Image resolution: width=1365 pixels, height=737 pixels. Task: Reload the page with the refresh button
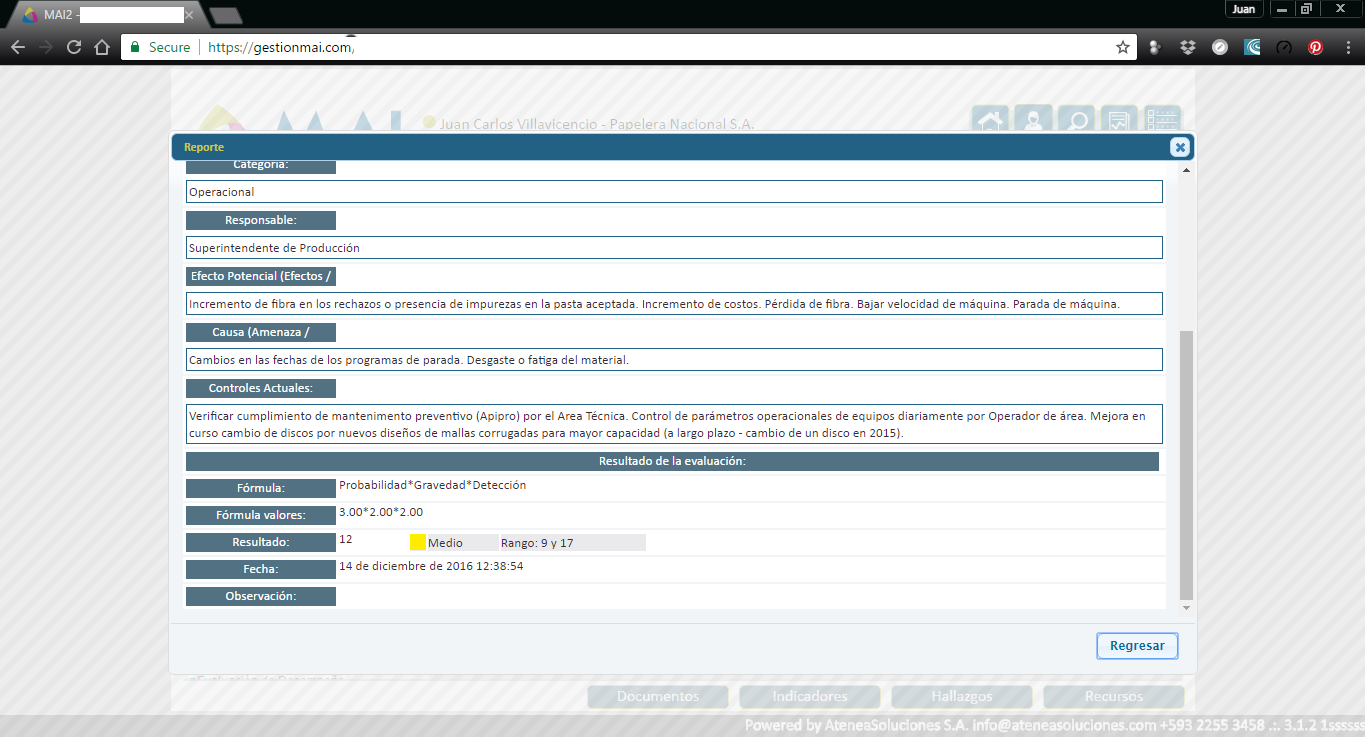pyautogui.click(x=73, y=47)
